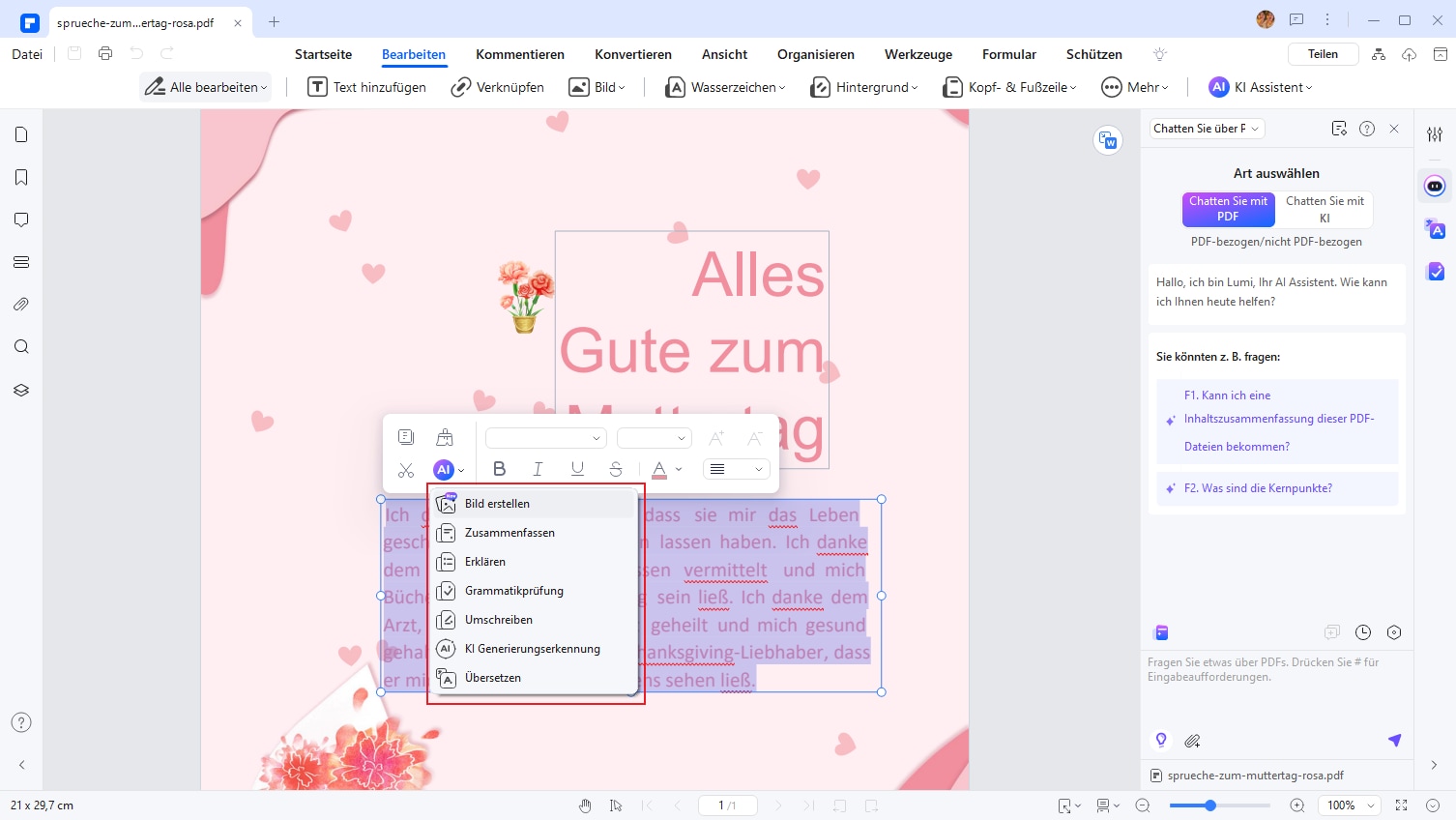Click the font color A swatch
Image resolution: width=1456 pixels, height=820 pixels.
(659, 470)
